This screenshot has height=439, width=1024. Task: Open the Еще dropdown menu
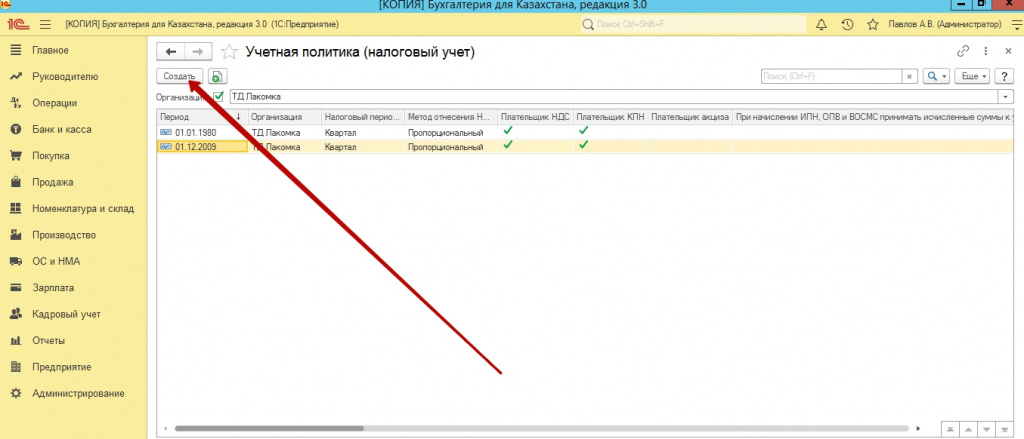972,76
